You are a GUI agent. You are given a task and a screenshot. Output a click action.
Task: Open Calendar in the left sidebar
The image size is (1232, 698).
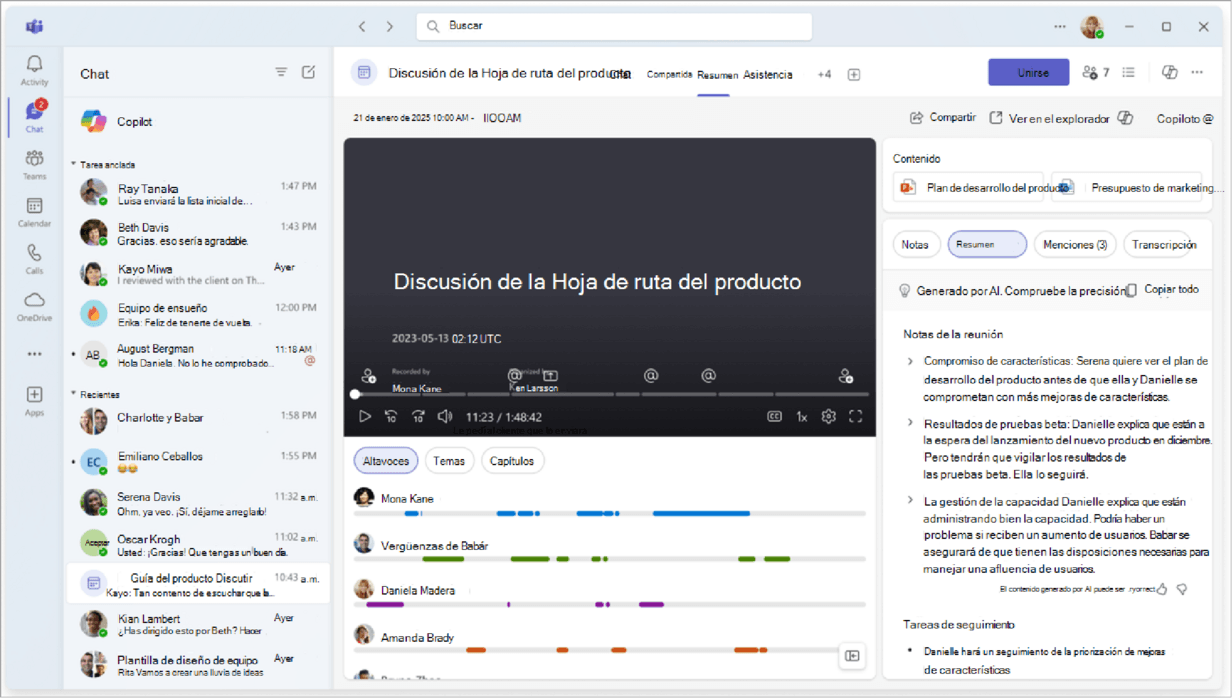pyautogui.click(x=34, y=211)
